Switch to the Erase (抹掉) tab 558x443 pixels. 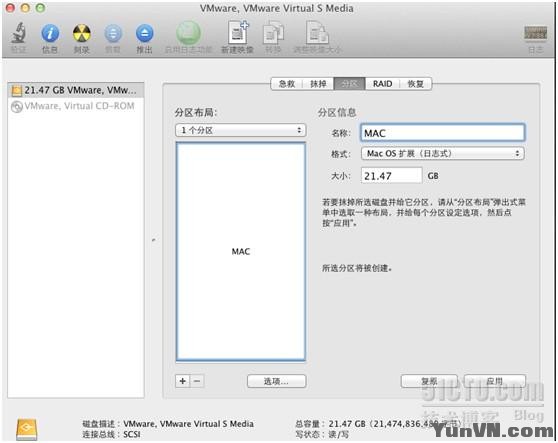(318, 84)
